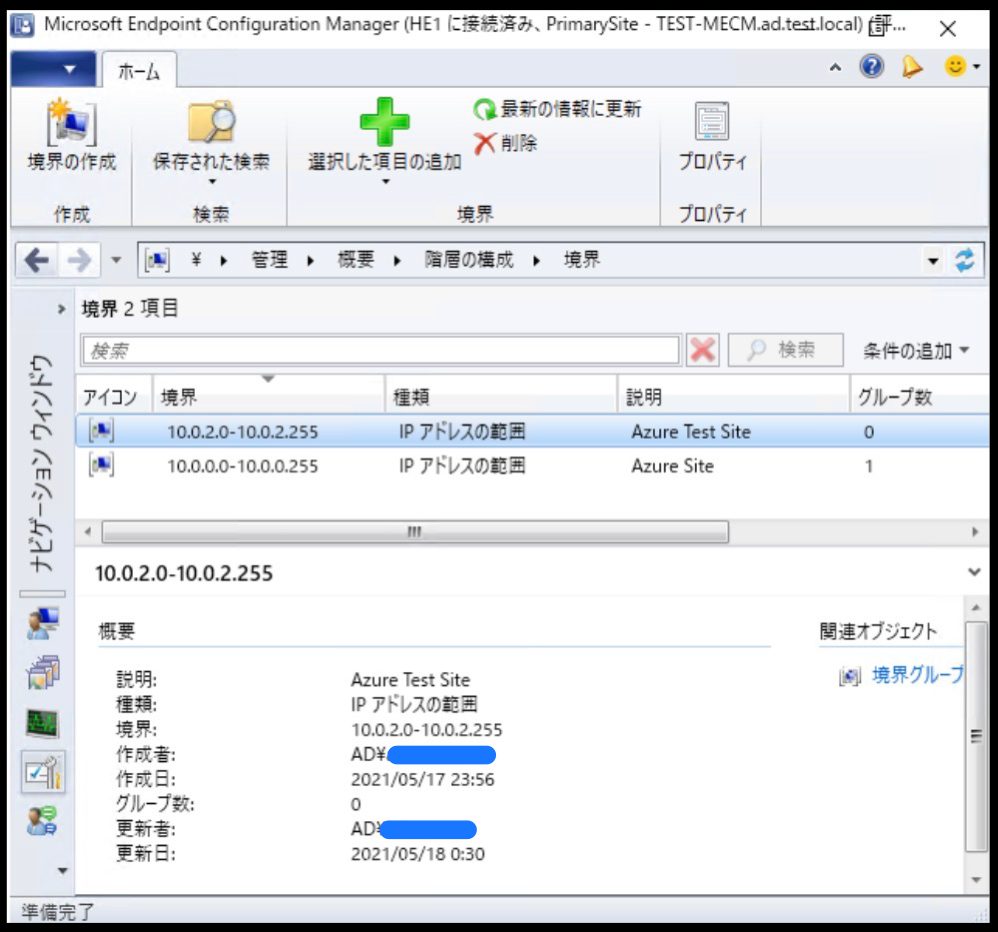Select the 10.0.2.0-10.0.2.255 boundary row
Image resolution: width=998 pixels, height=932 pixels.
(x=532, y=432)
